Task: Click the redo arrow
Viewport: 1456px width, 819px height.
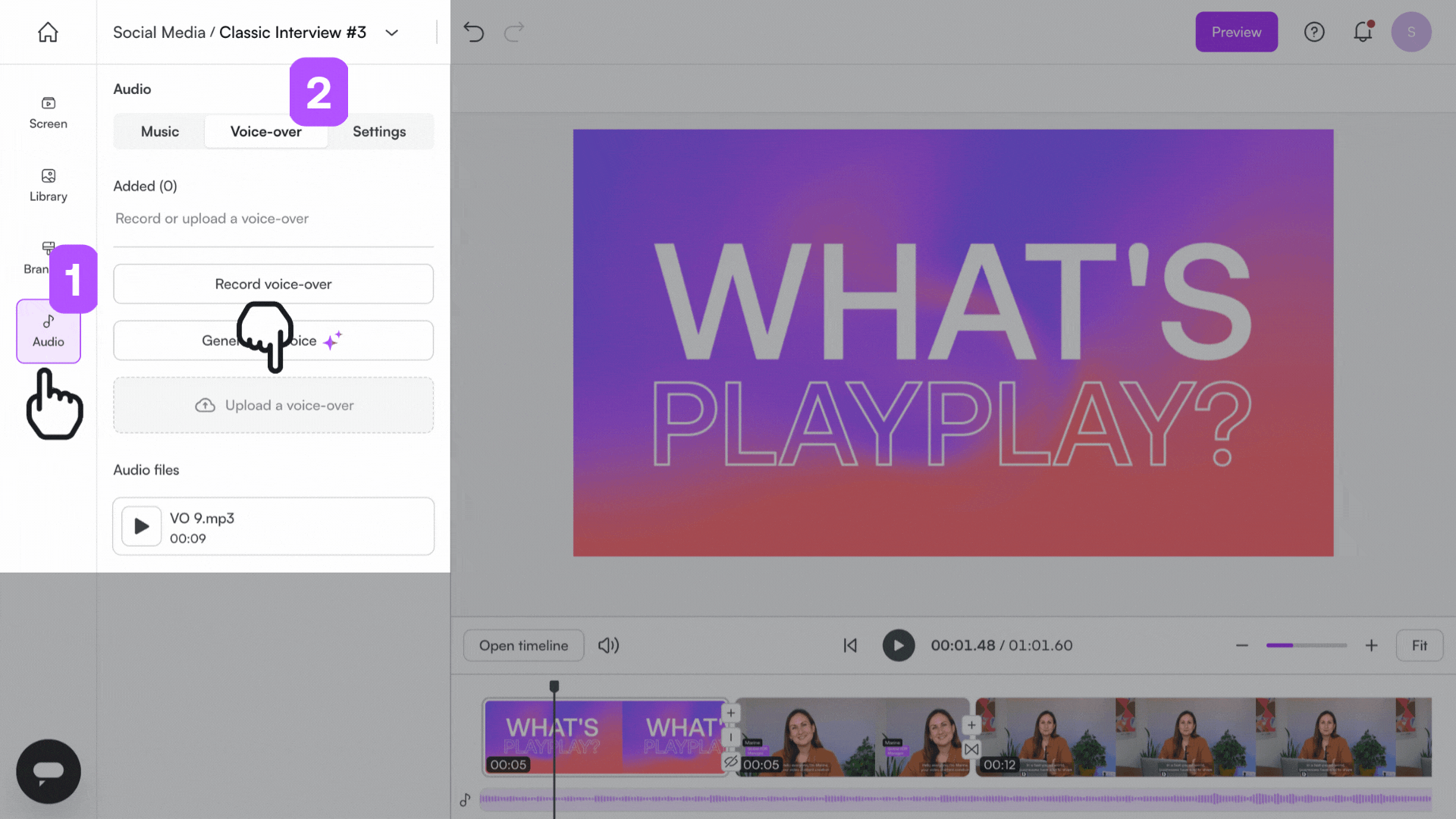Action: pyautogui.click(x=514, y=32)
